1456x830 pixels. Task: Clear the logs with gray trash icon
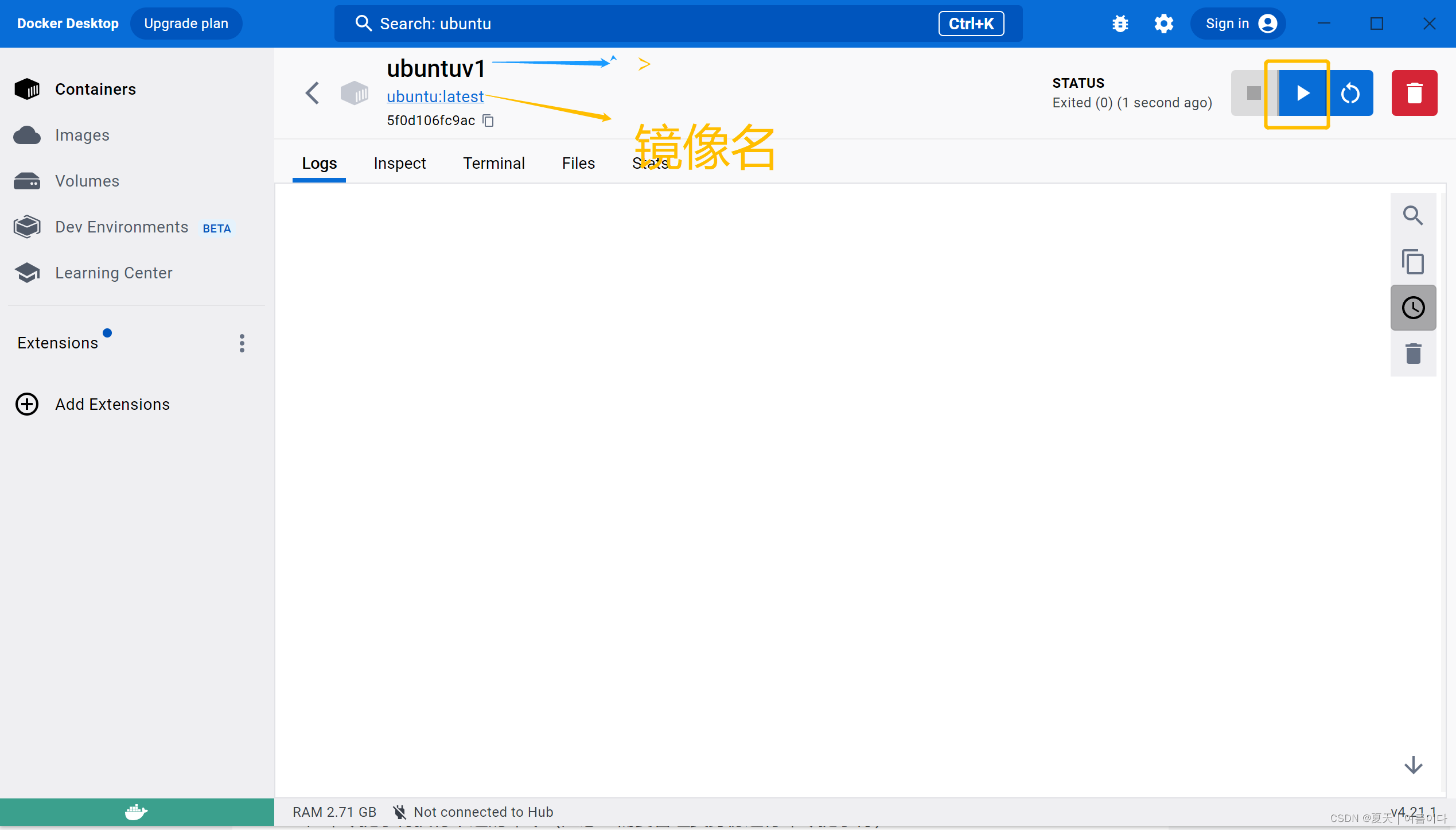[1413, 354]
